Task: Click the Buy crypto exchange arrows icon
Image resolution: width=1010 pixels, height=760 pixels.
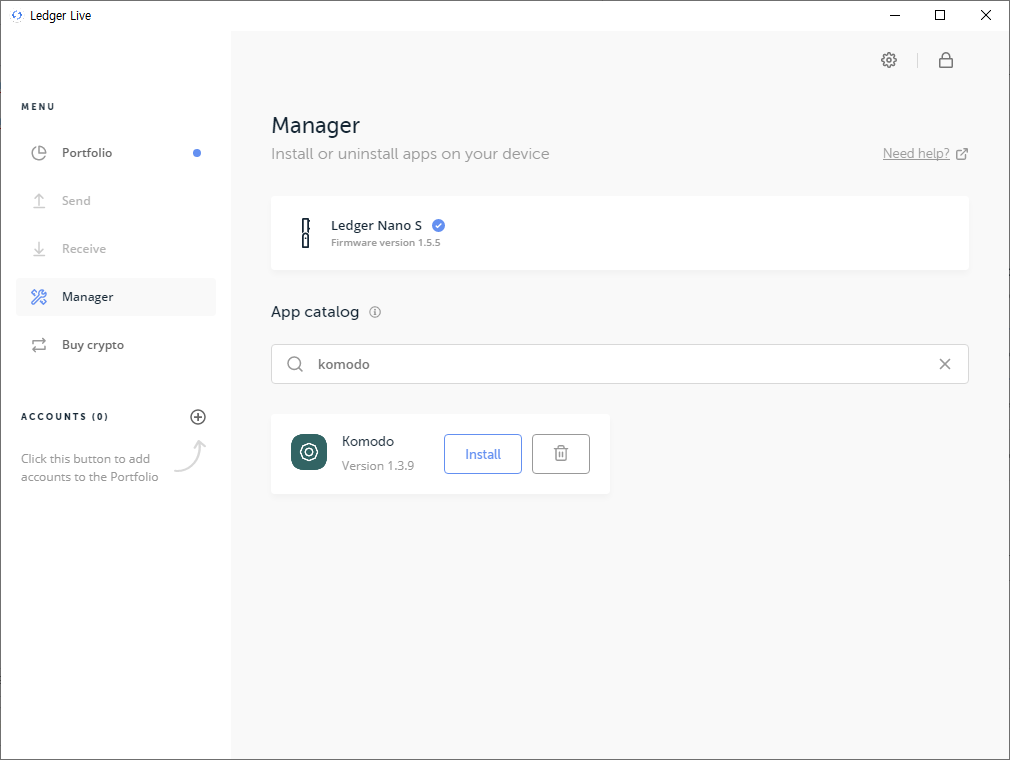Action: click(x=39, y=345)
